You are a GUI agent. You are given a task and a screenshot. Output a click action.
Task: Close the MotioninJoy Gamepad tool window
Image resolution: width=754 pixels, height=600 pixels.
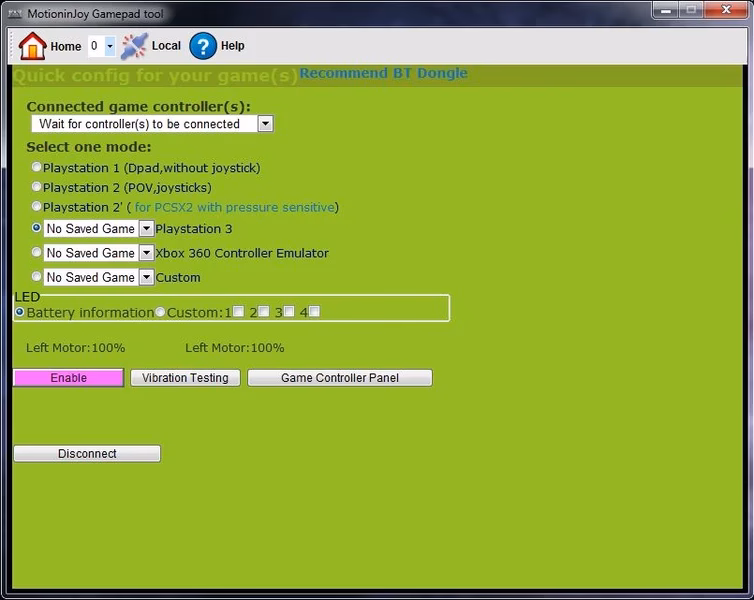click(726, 10)
